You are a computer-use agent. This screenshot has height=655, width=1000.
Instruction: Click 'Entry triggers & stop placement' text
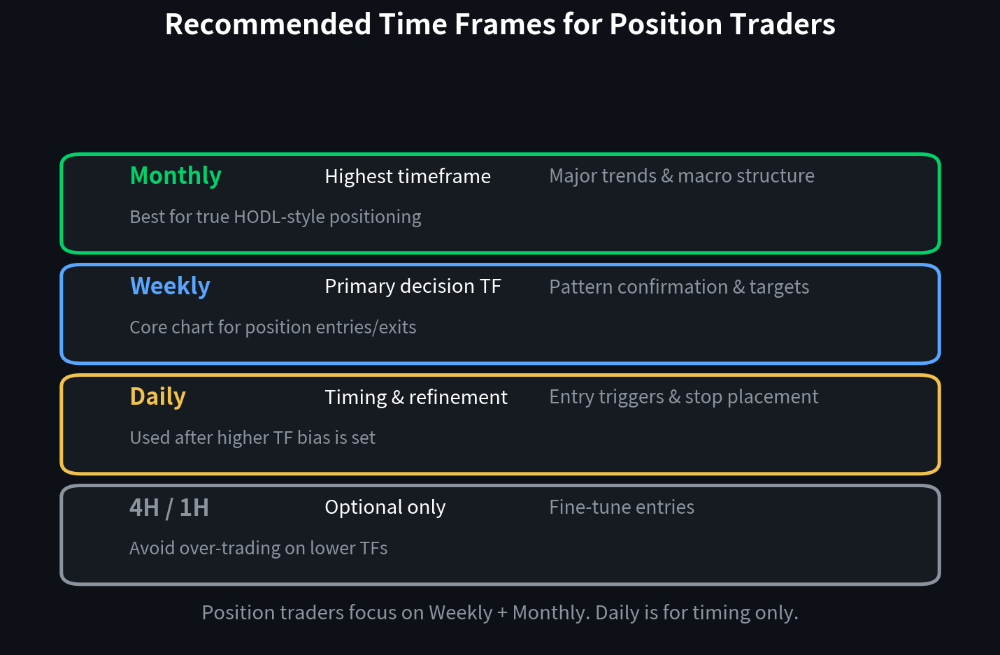tap(684, 397)
